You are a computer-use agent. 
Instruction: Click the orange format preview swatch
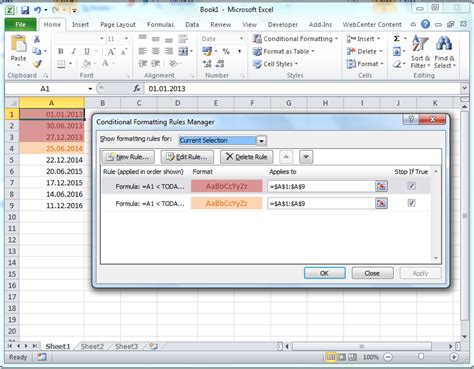227,203
